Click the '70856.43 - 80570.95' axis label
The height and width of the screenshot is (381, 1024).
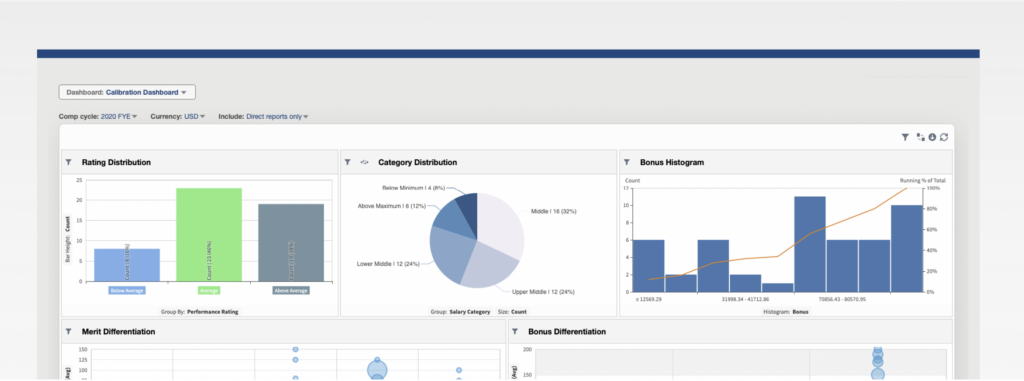(842, 300)
